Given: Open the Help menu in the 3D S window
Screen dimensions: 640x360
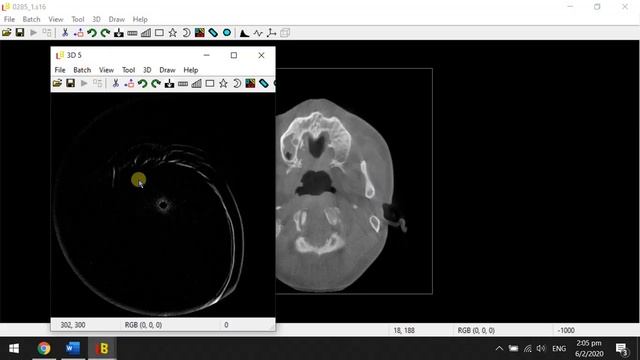Looking at the screenshot, I should tap(191, 70).
